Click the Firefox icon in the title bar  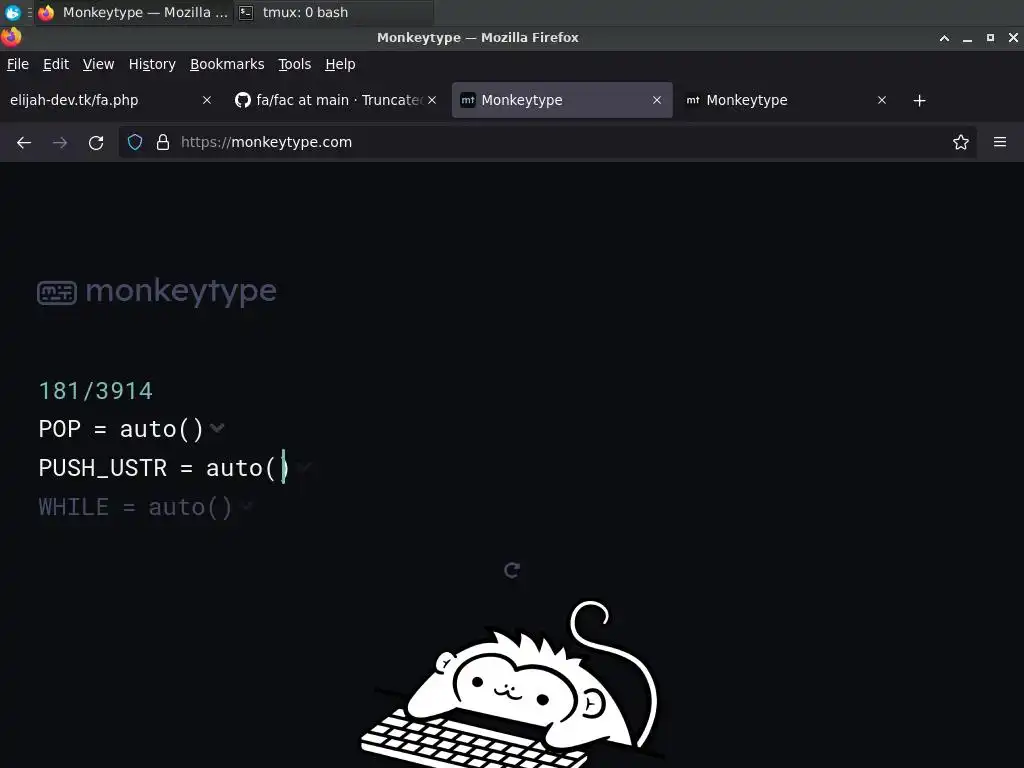pos(11,37)
